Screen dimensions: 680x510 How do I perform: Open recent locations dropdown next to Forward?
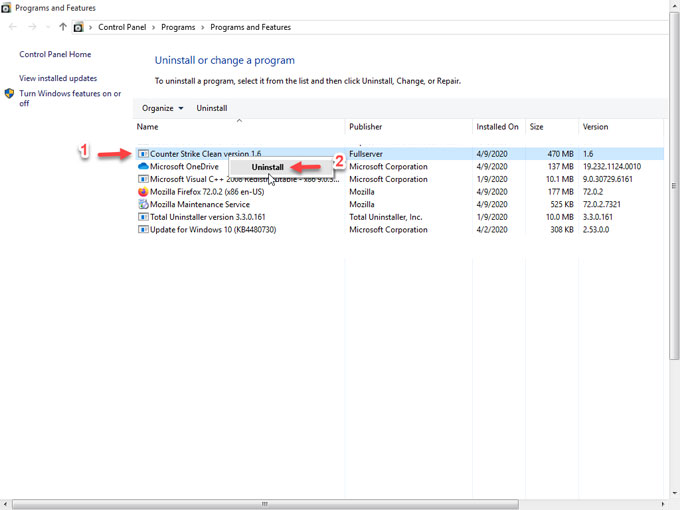click(48, 27)
